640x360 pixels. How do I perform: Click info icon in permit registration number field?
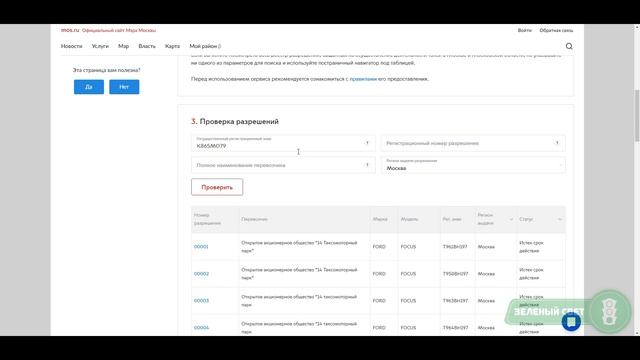[x=557, y=143]
